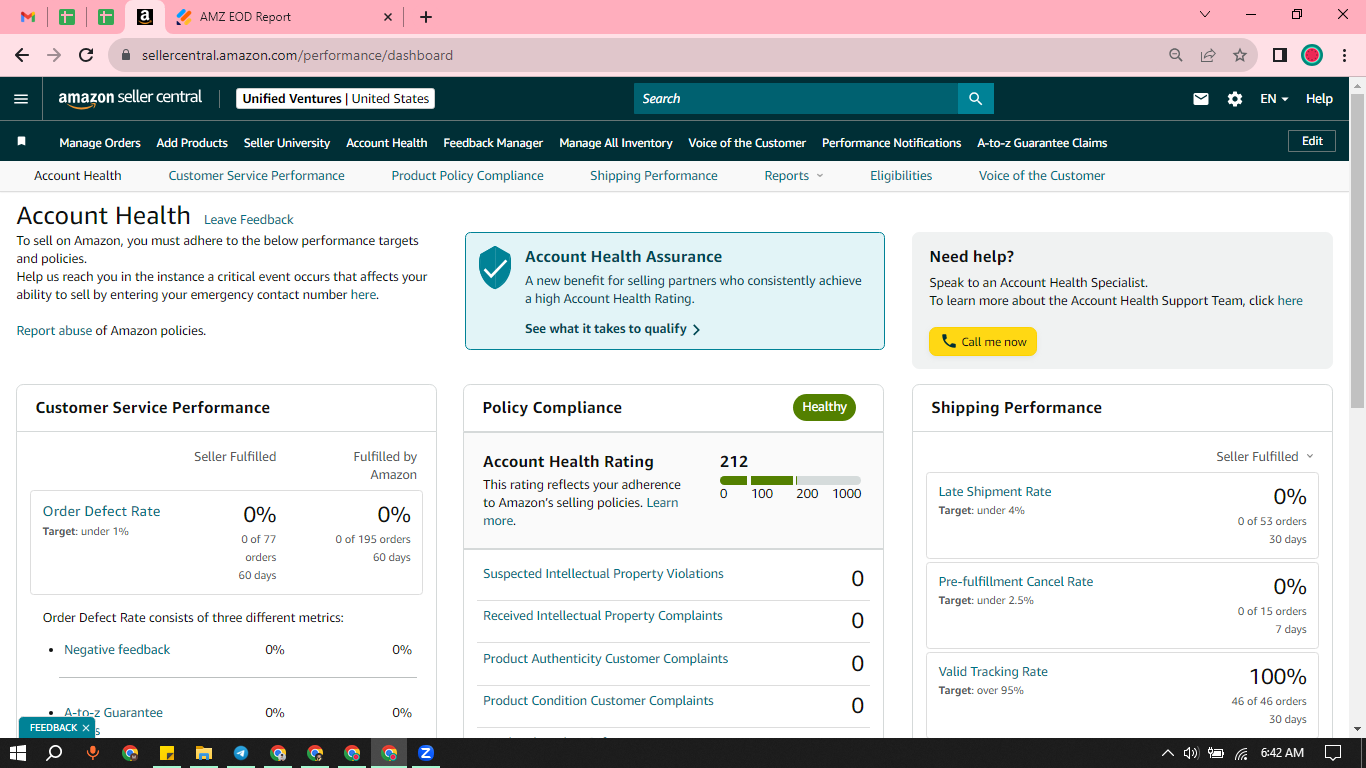Open Chrome three-dot menu
This screenshot has width=1366, height=768.
coord(1343,55)
